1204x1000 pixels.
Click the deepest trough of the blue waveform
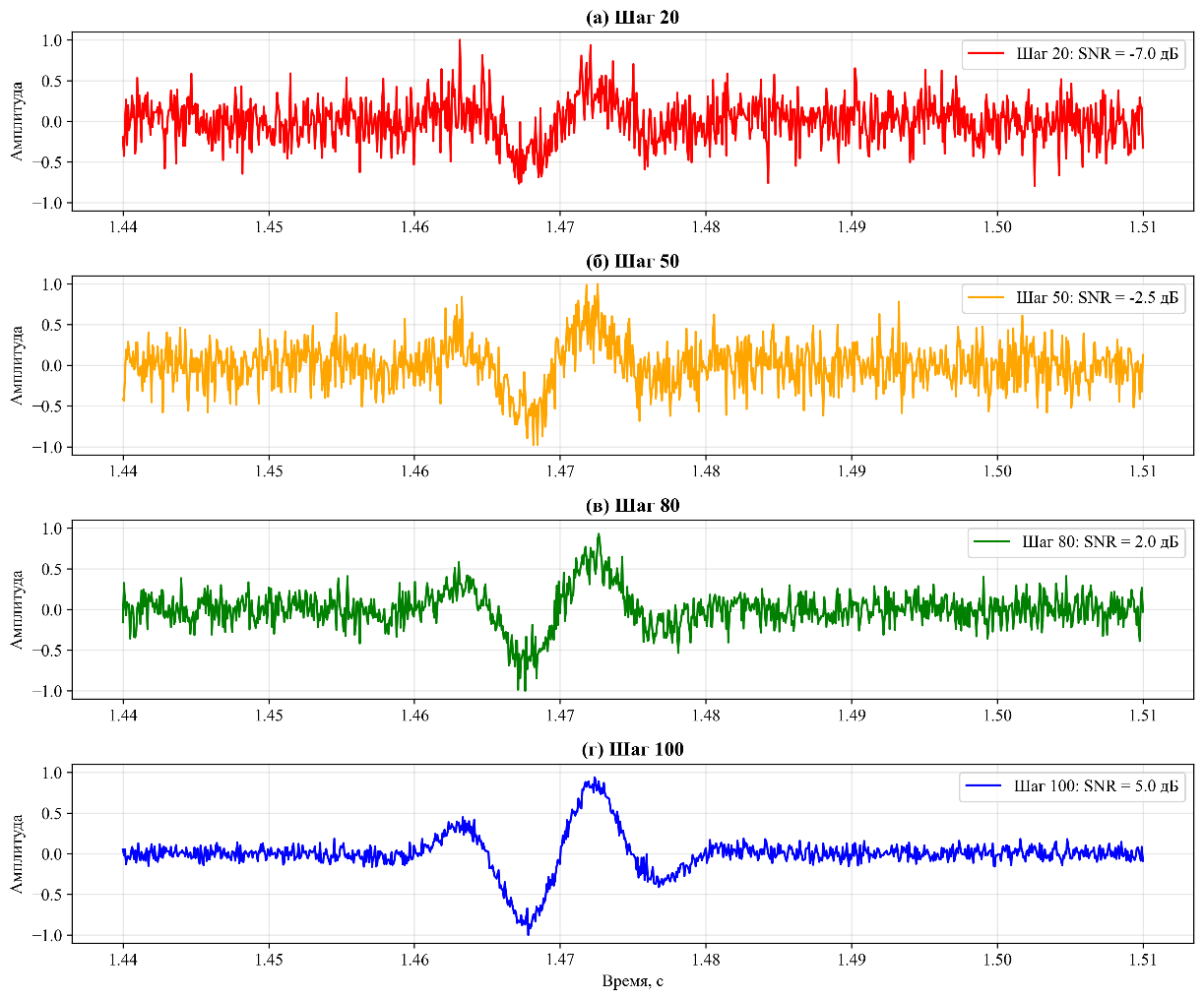529,933
